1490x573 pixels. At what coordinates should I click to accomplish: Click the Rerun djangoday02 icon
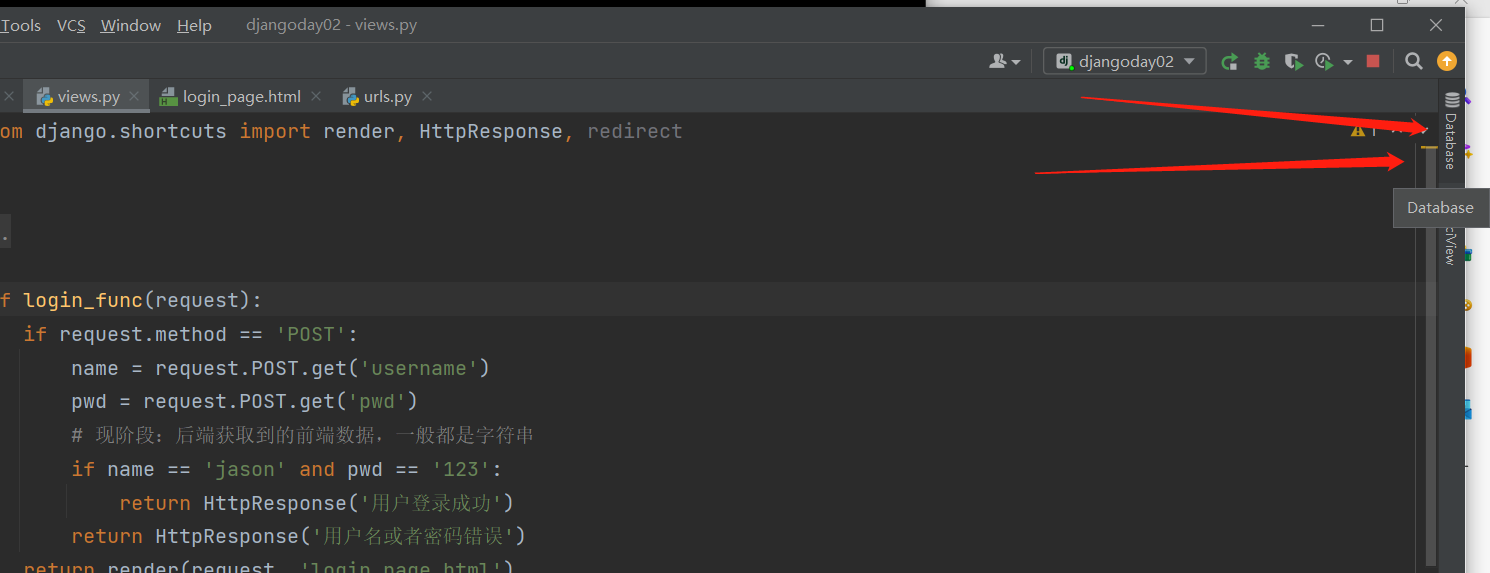click(x=1230, y=62)
